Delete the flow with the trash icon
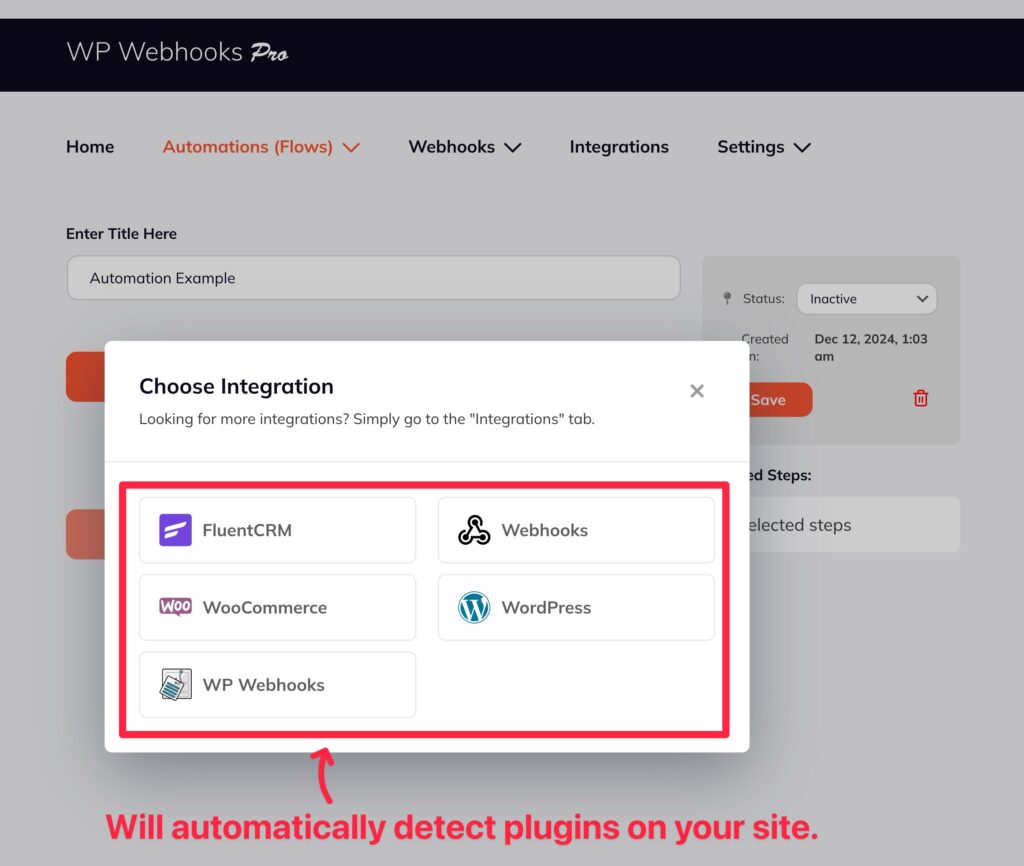1024x866 pixels. (921, 398)
